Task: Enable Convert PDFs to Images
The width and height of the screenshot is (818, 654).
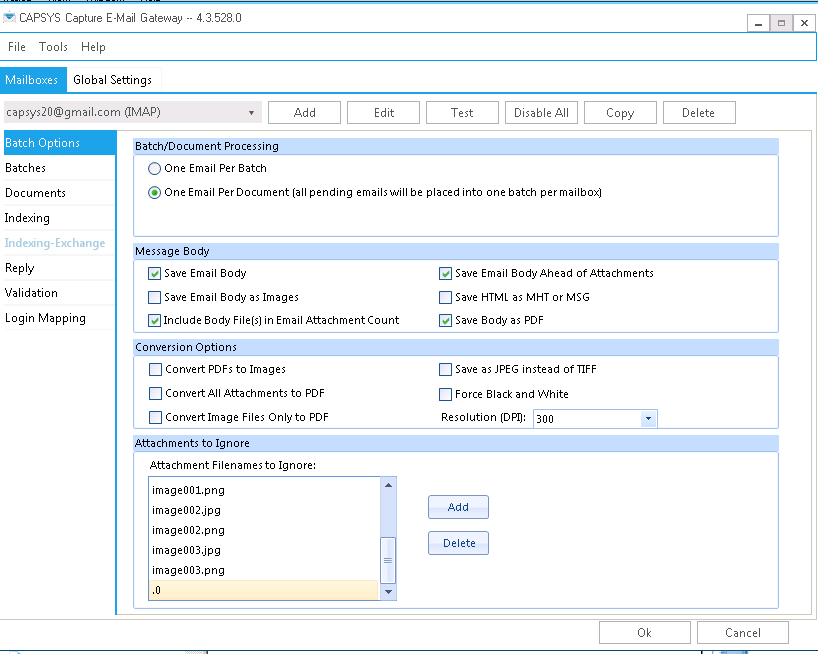Action: tap(155, 369)
